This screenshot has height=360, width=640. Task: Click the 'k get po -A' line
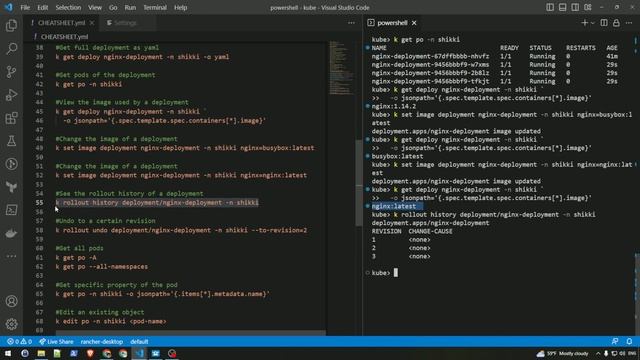pyautogui.click(x=76, y=258)
